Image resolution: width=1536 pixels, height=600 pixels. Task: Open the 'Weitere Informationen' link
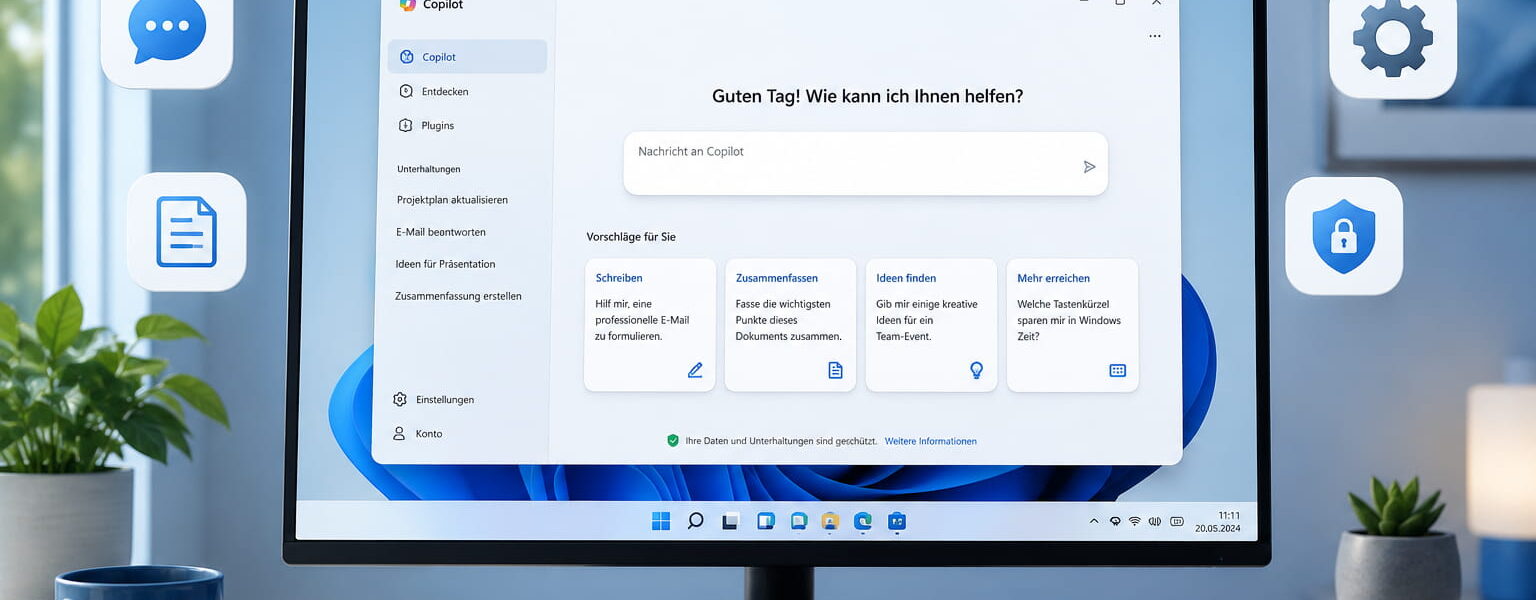coord(930,441)
